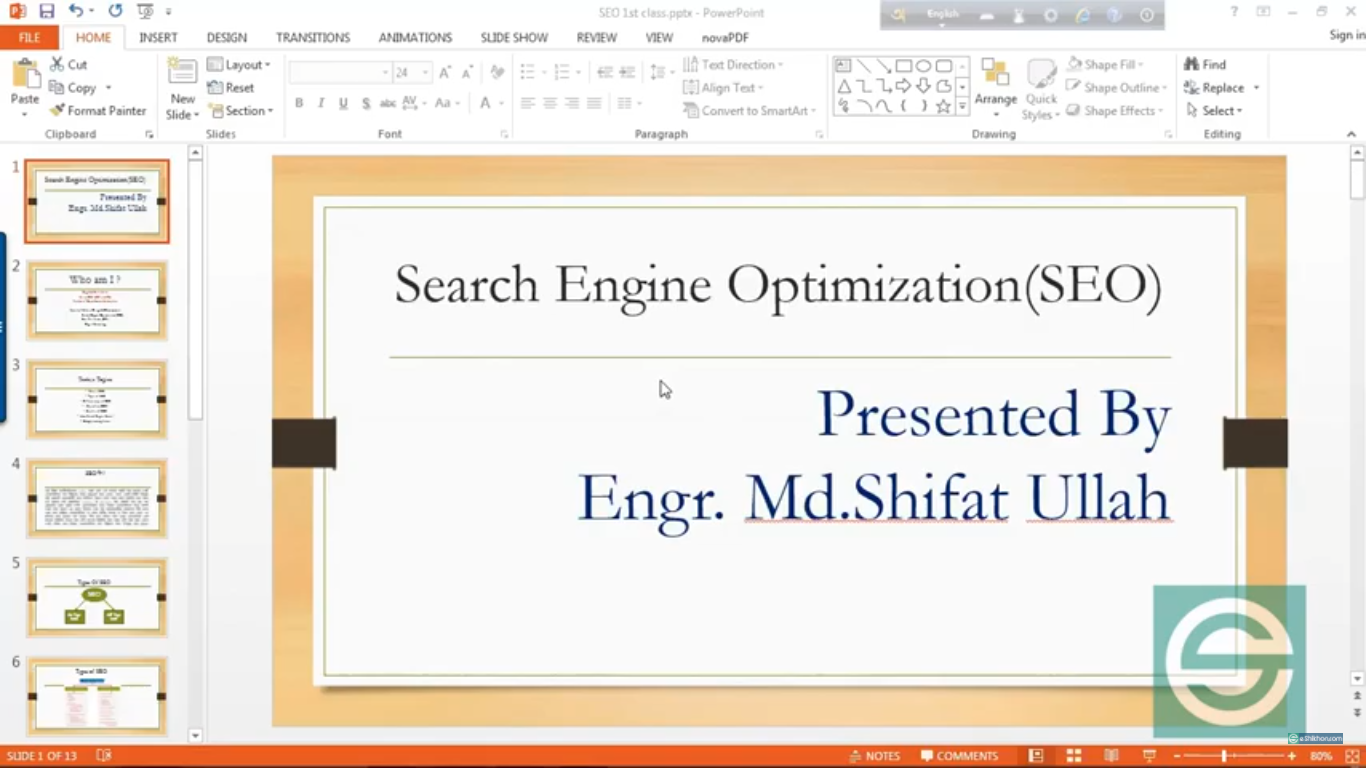The height and width of the screenshot is (768, 1366).
Task: Open the TRANSITIONS ribbon tab
Action: click(313, 37)
